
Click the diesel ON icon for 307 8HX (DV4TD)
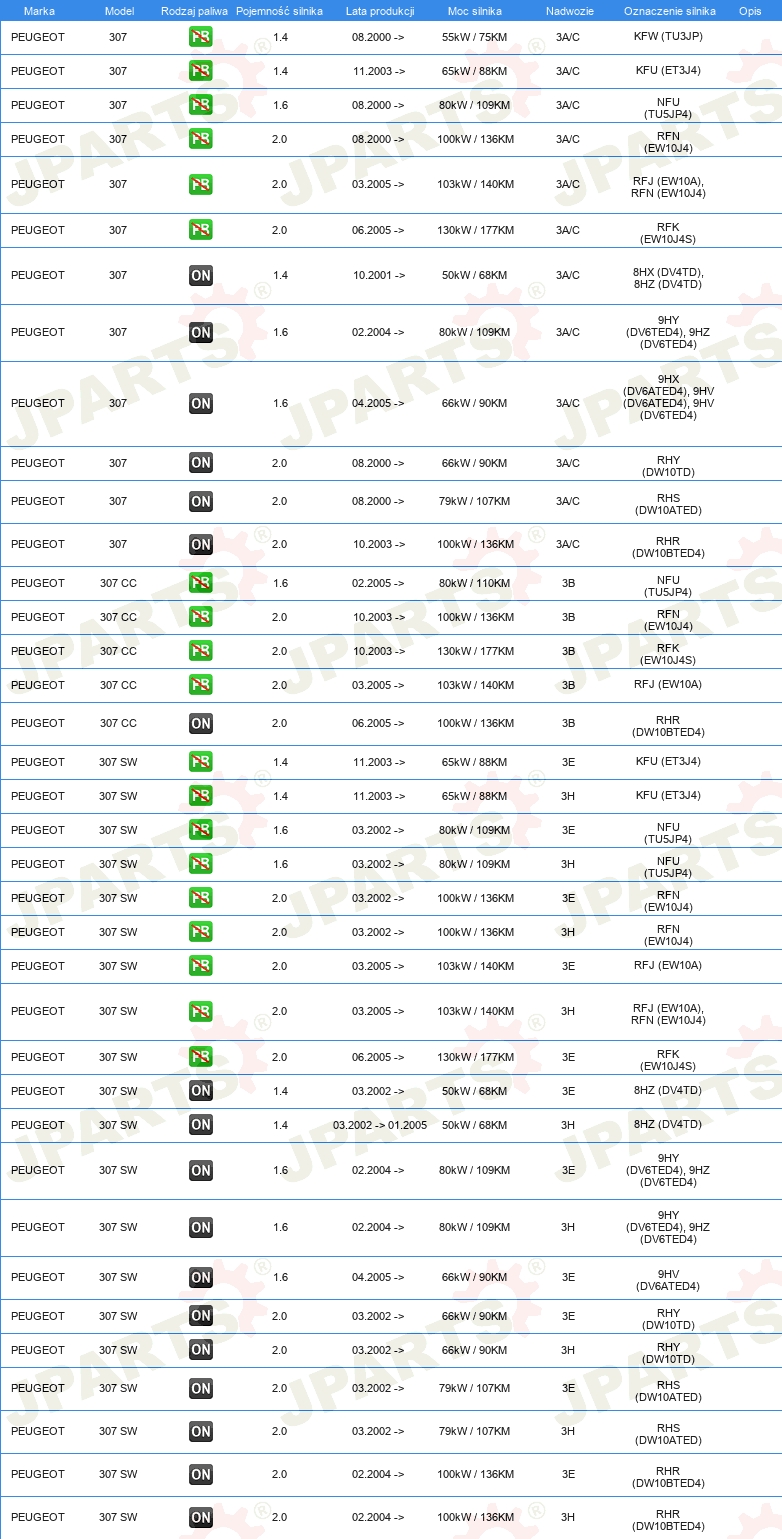coord(201,275)
